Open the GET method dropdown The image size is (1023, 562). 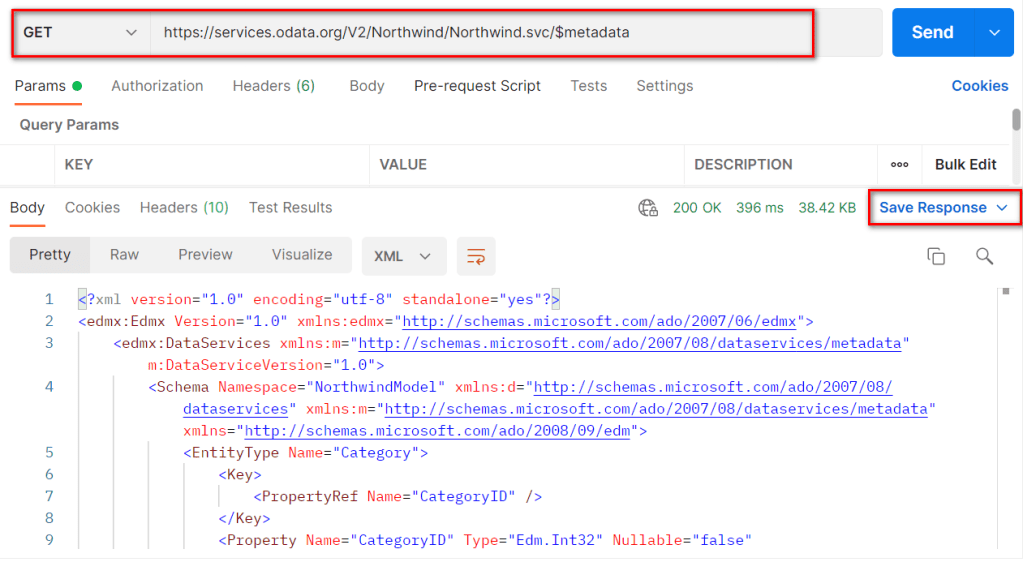80,33
